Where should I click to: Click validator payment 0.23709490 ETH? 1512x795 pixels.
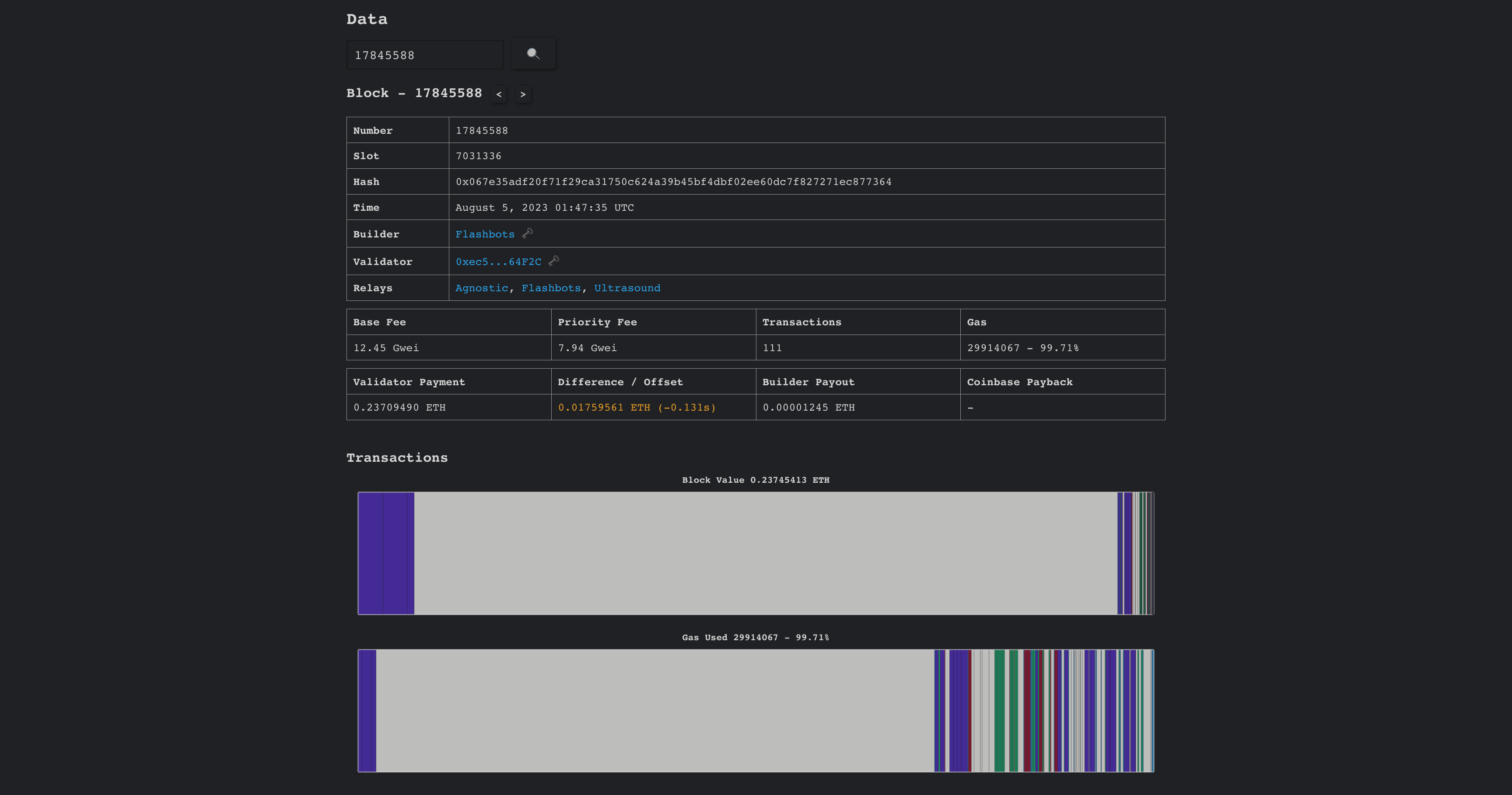click(x=399, y=407)
